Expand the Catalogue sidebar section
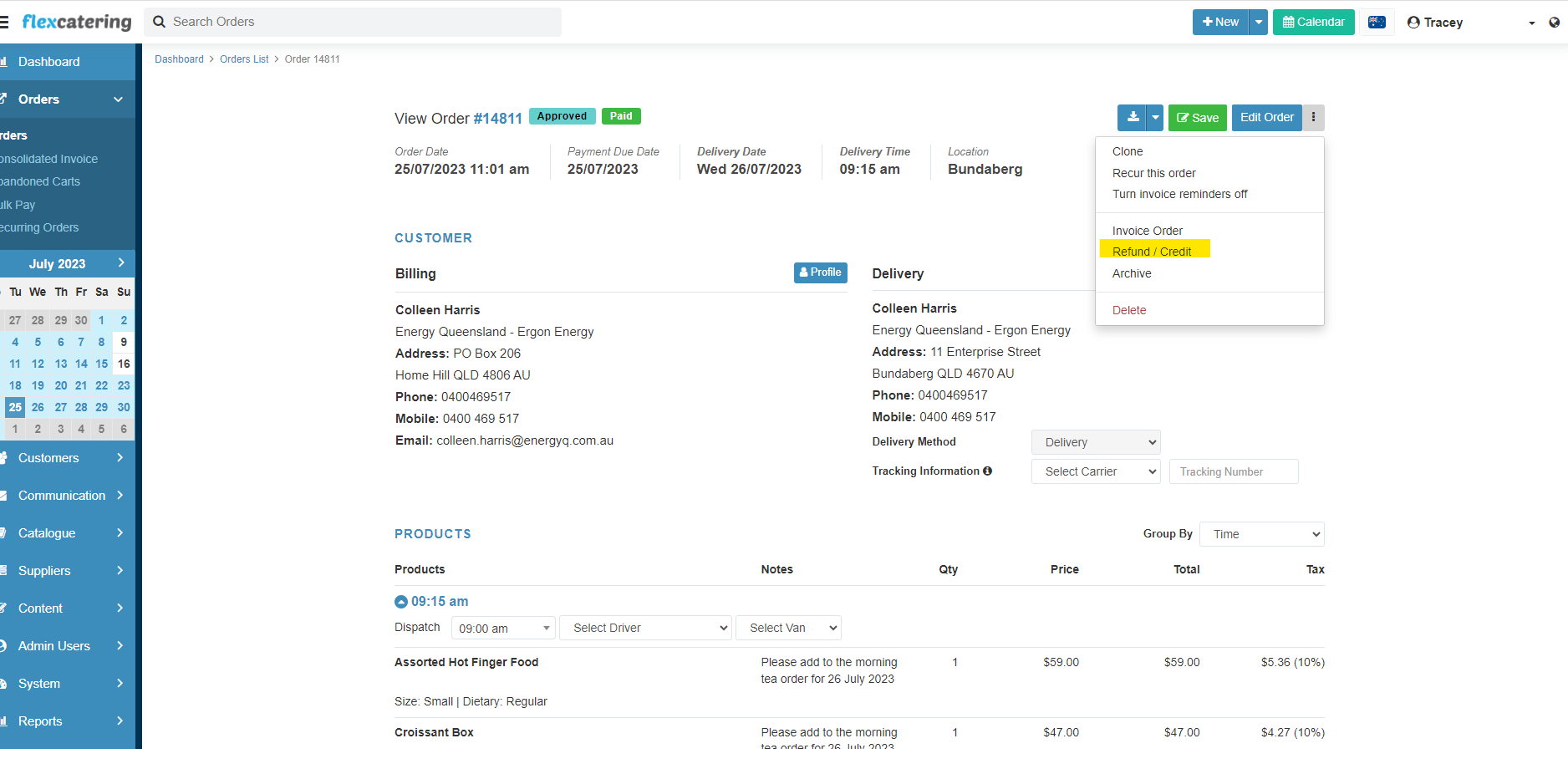The width and height of the screenshot is (1568, 774). point(68,533)
